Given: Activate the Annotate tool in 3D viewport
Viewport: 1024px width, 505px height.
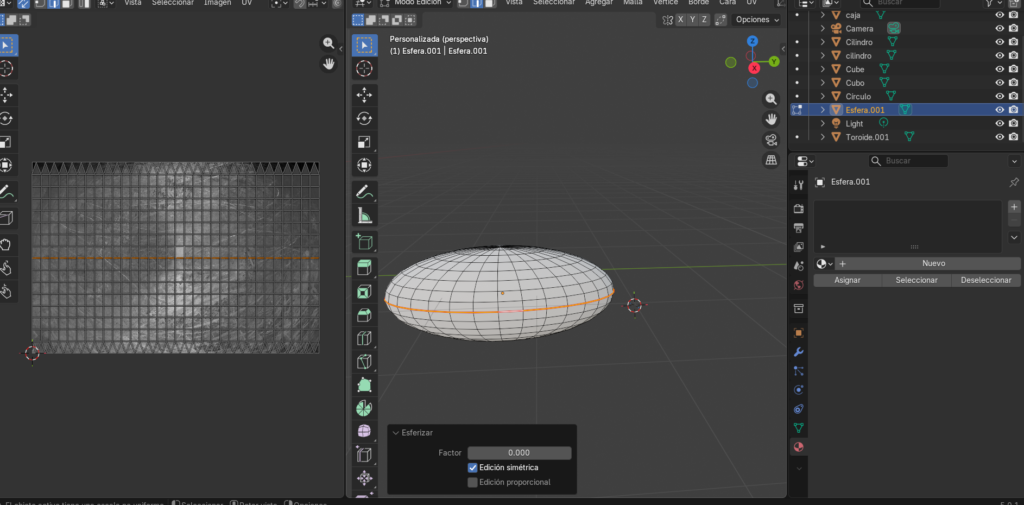Looking at the screenshot, I should (364, 191).
